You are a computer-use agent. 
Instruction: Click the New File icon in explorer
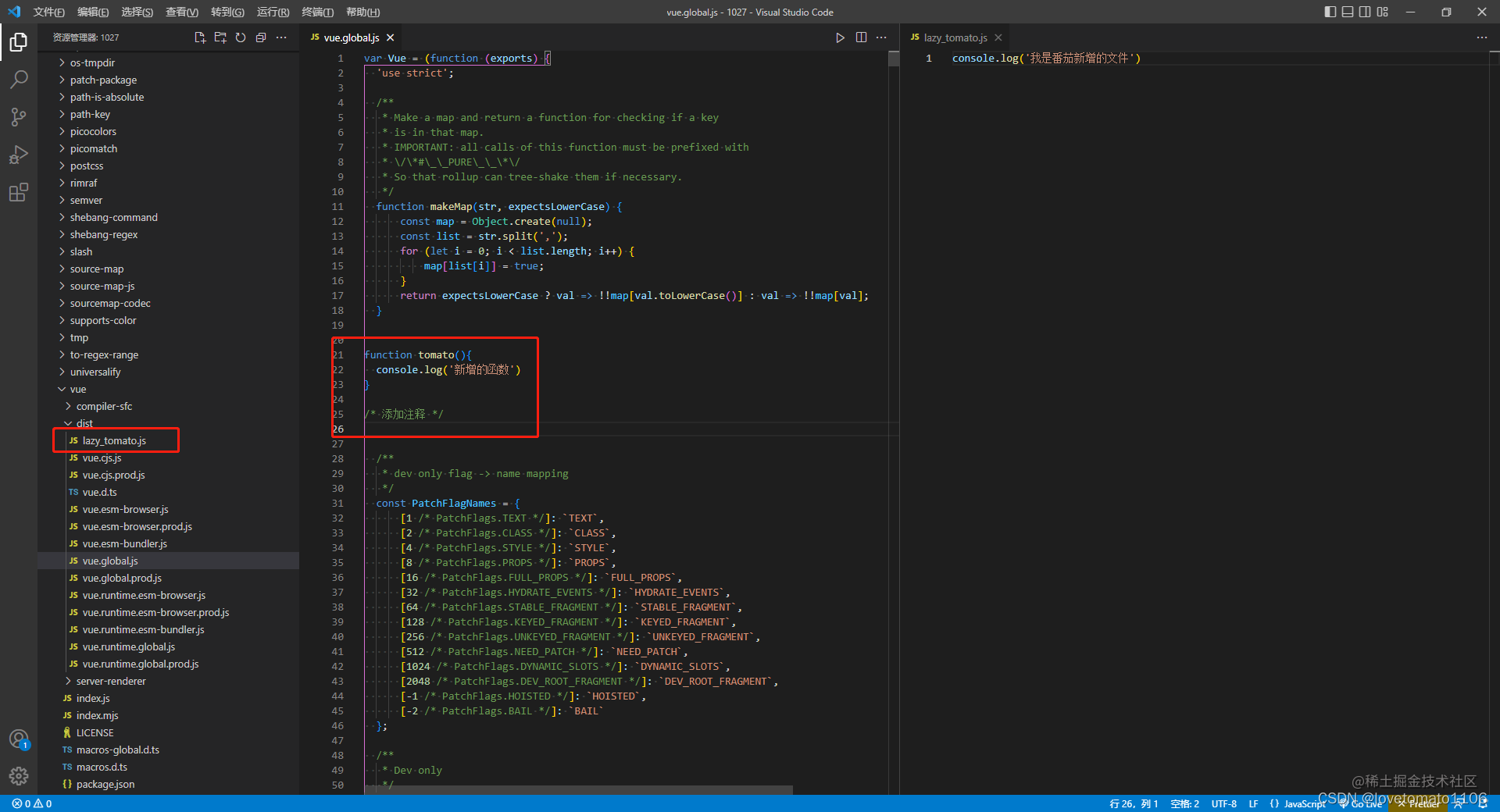click(200, 37)
